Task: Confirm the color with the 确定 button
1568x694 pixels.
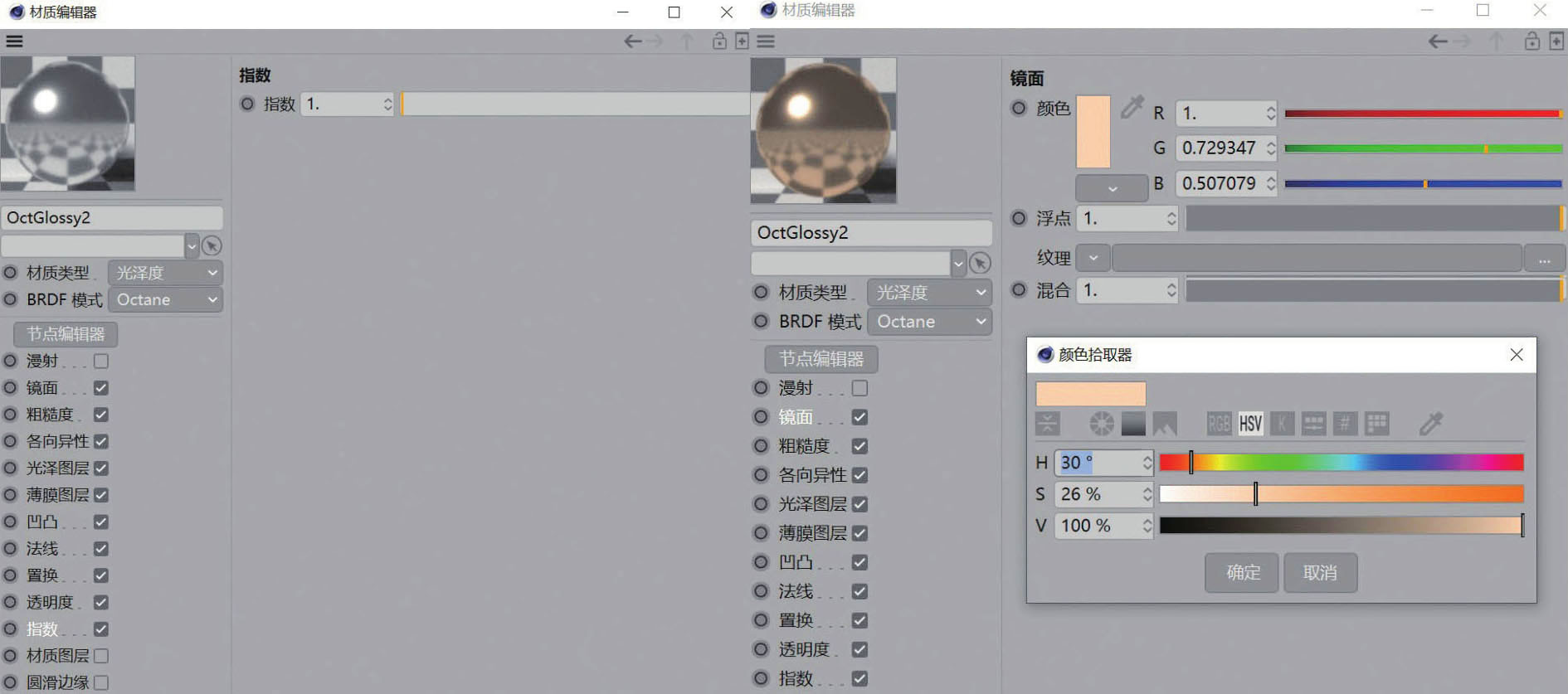Action: 1242,573
